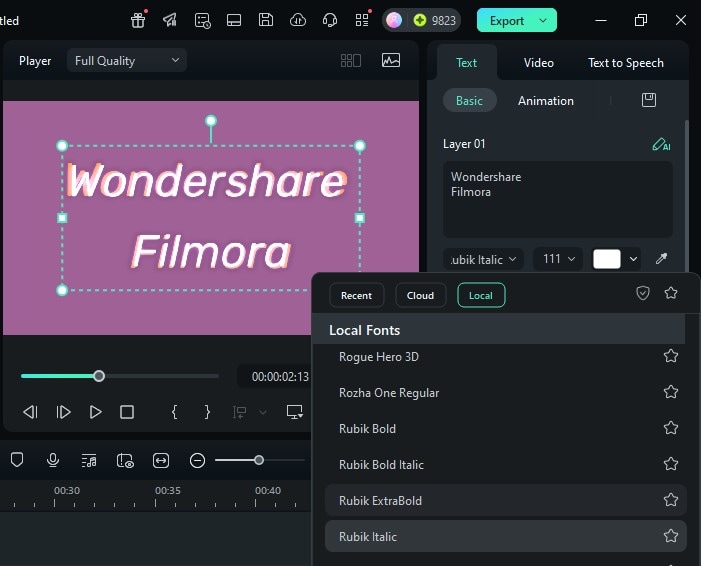Click the marker shield icon in timeline toolbar
The width and height of the screenshot is (701, 566).
coord(17,460)
